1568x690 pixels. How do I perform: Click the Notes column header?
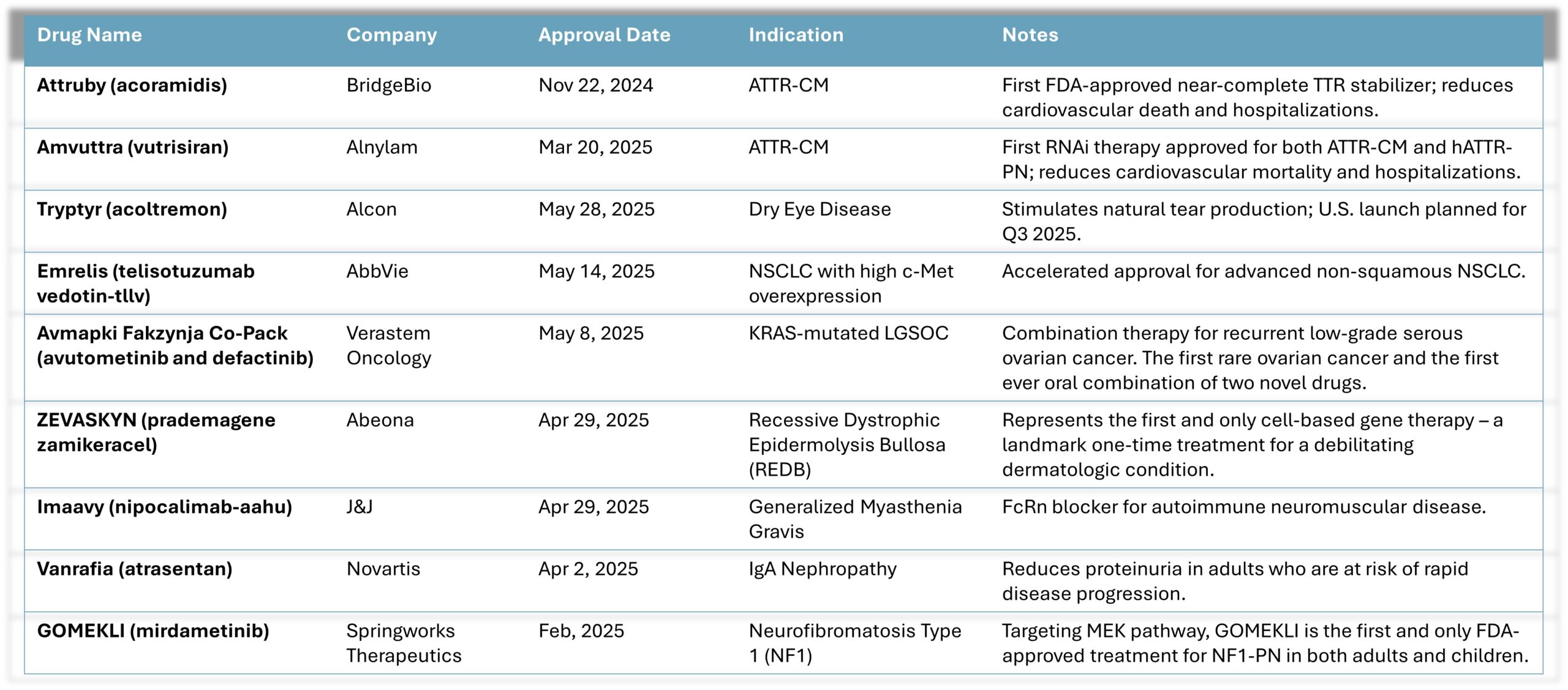point(1030,35)
